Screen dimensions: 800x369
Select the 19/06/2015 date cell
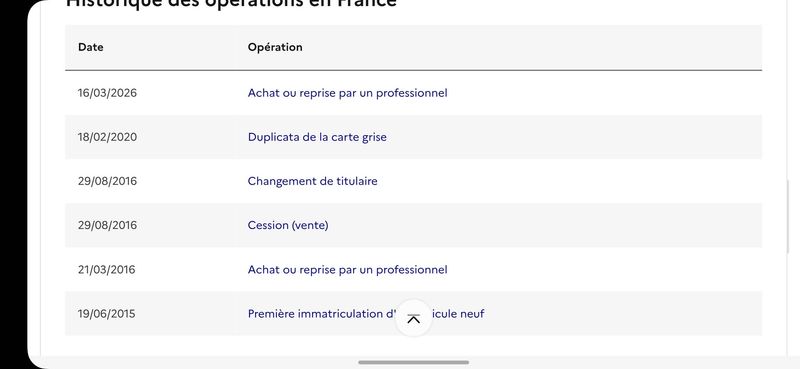[x=106, y=314]
